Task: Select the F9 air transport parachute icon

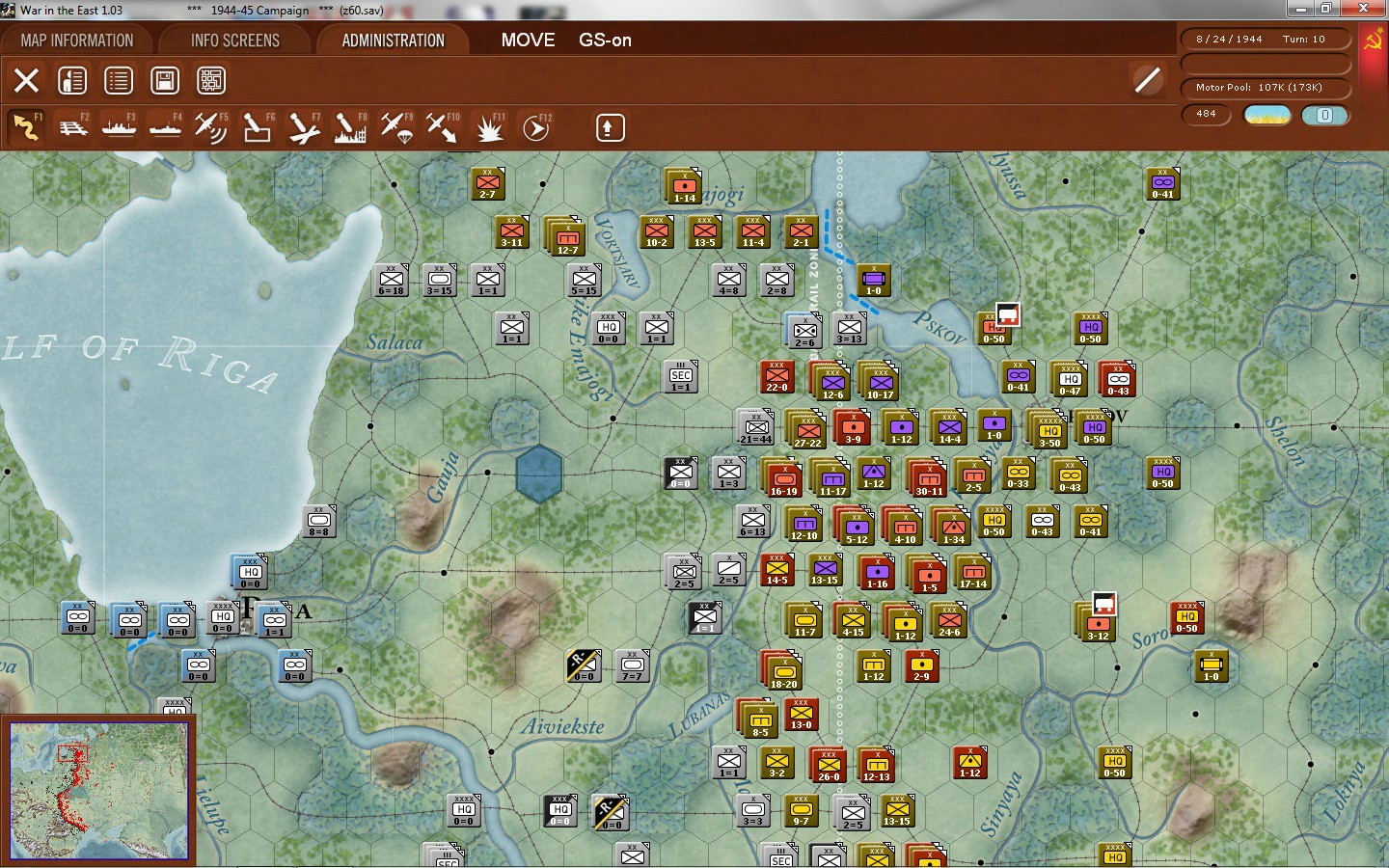Action: [396, 127]
